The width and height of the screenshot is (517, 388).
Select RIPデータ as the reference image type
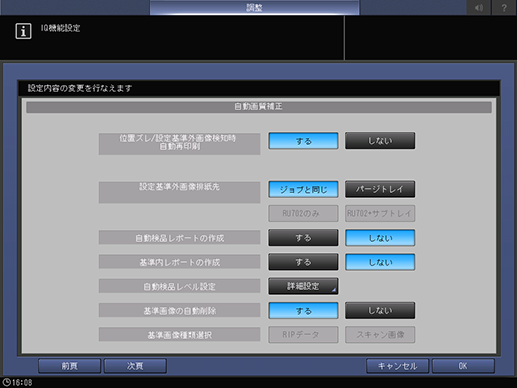tap(303, 335)
